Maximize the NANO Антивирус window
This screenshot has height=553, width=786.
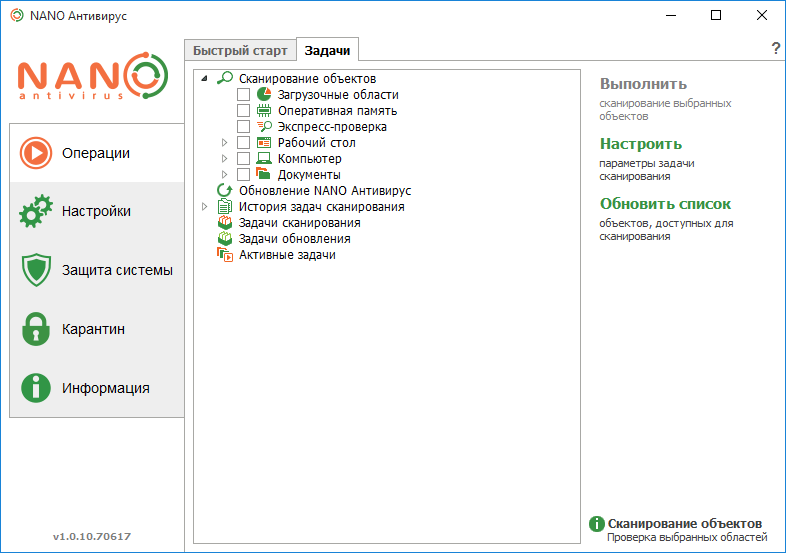[716, 16]
